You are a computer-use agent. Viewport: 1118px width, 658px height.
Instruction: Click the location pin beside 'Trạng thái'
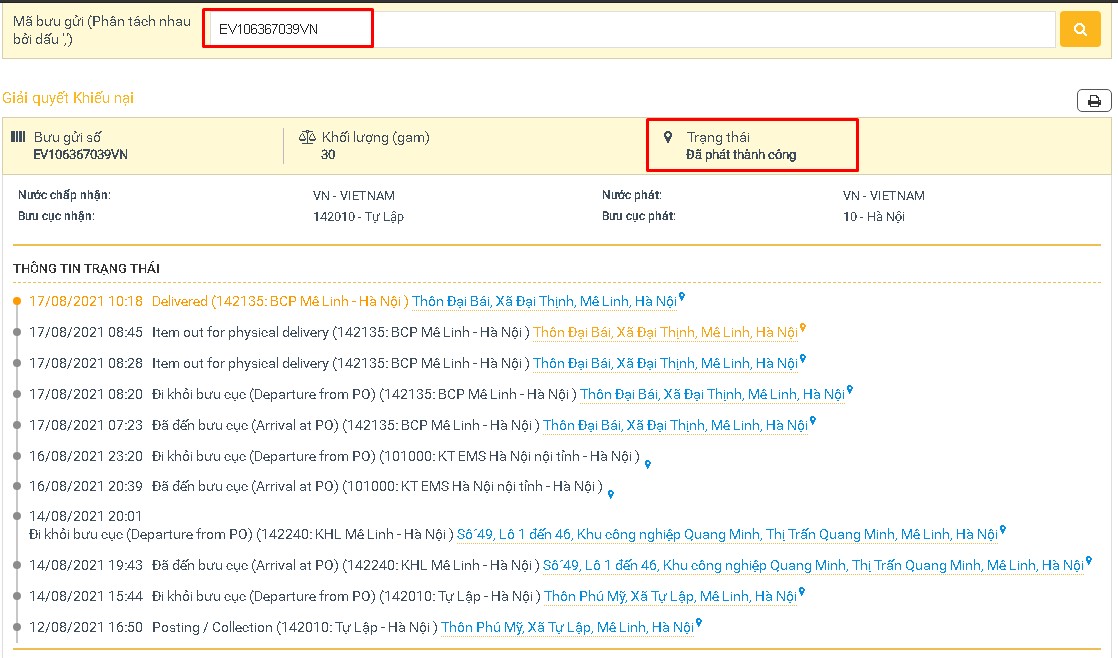point(668,137)
